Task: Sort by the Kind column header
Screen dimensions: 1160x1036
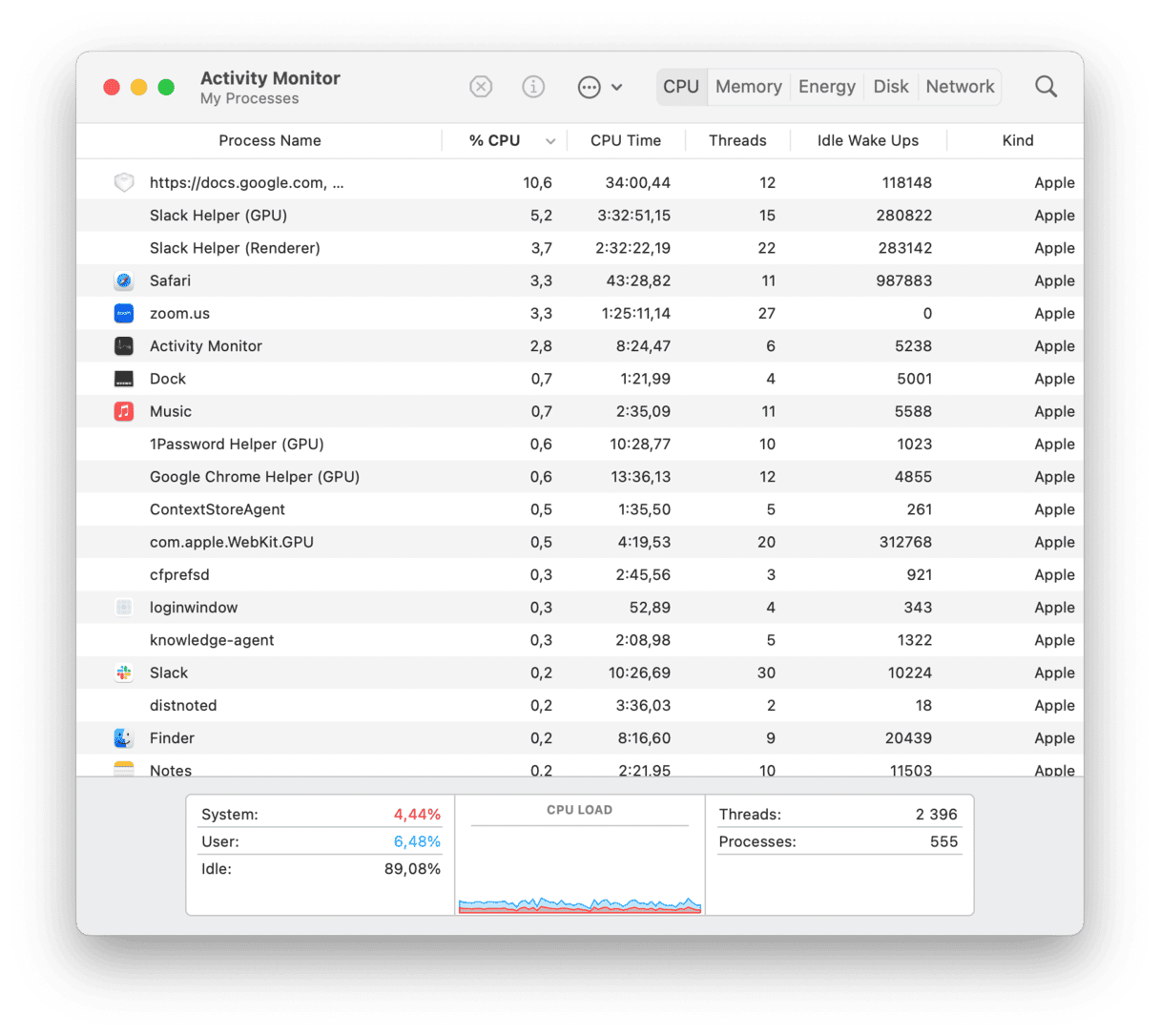Action: [x=1018, y=140]
